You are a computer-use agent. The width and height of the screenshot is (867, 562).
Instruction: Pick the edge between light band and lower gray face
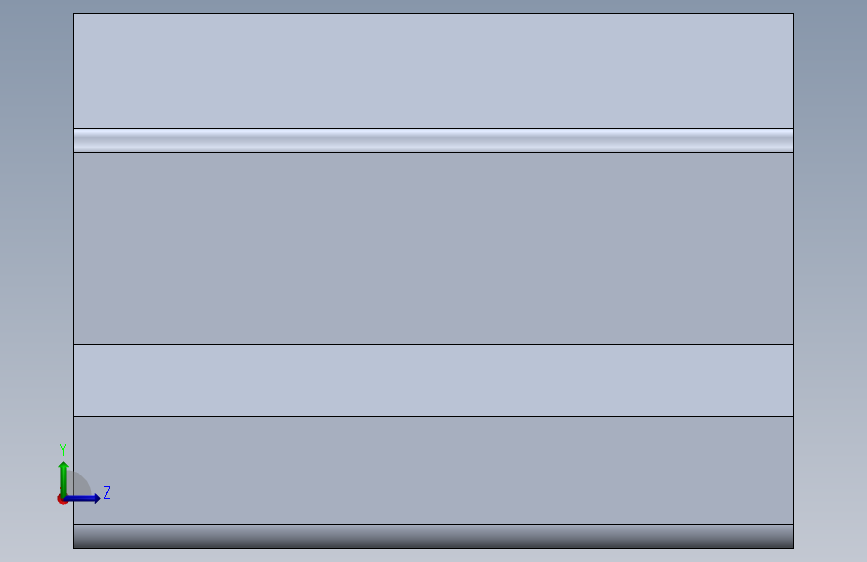coord(434,416)
